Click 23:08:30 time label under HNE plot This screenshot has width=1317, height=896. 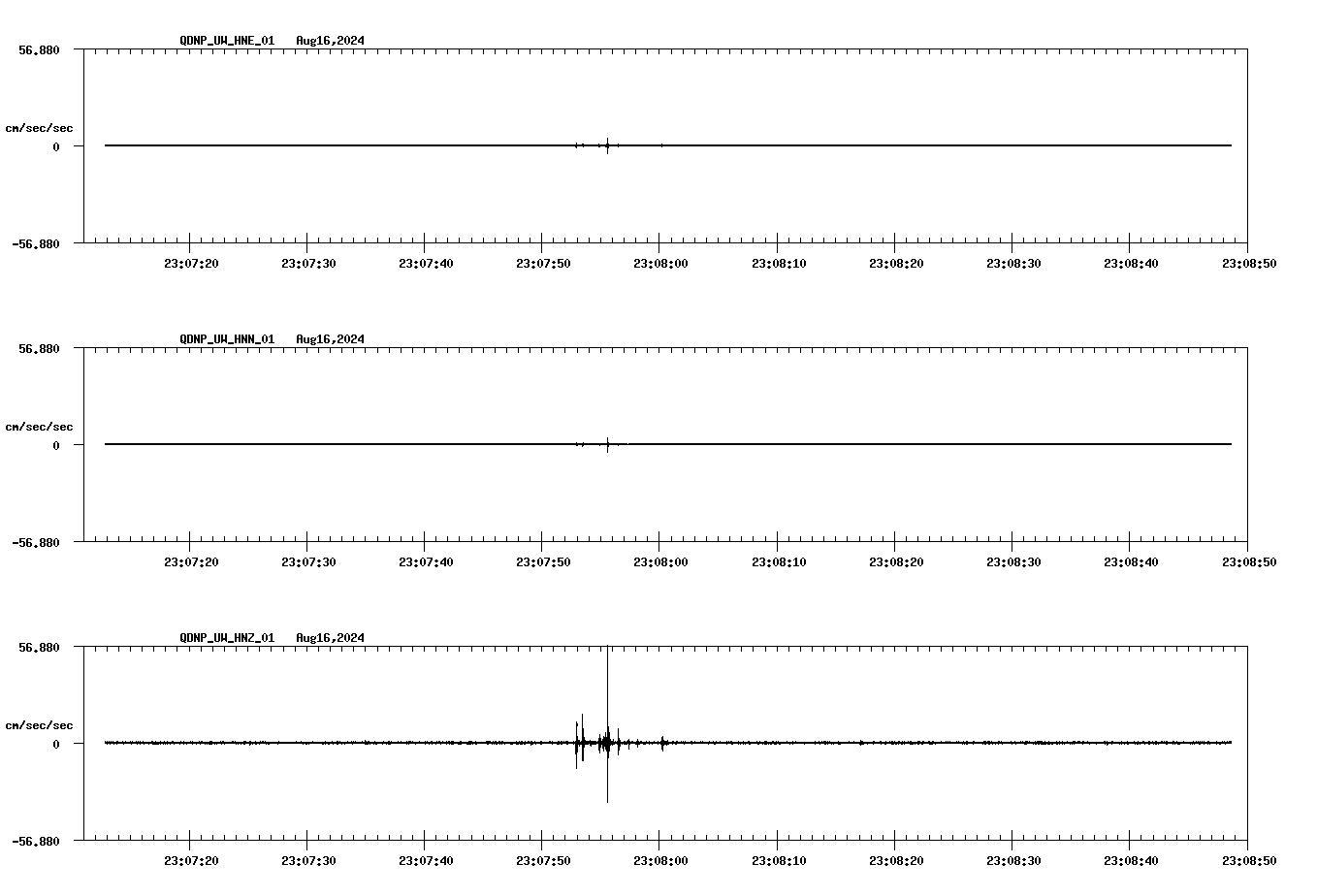point(1013,263)
